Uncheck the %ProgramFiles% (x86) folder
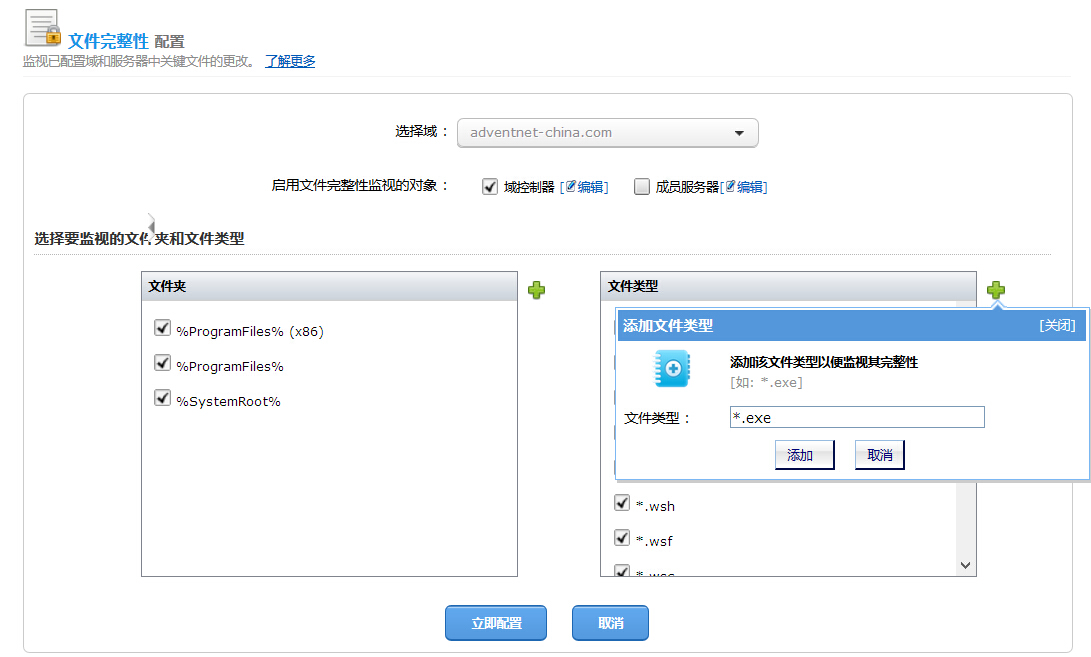The height and width of the screenshot is (657, 1091). [x=162, y=328]
